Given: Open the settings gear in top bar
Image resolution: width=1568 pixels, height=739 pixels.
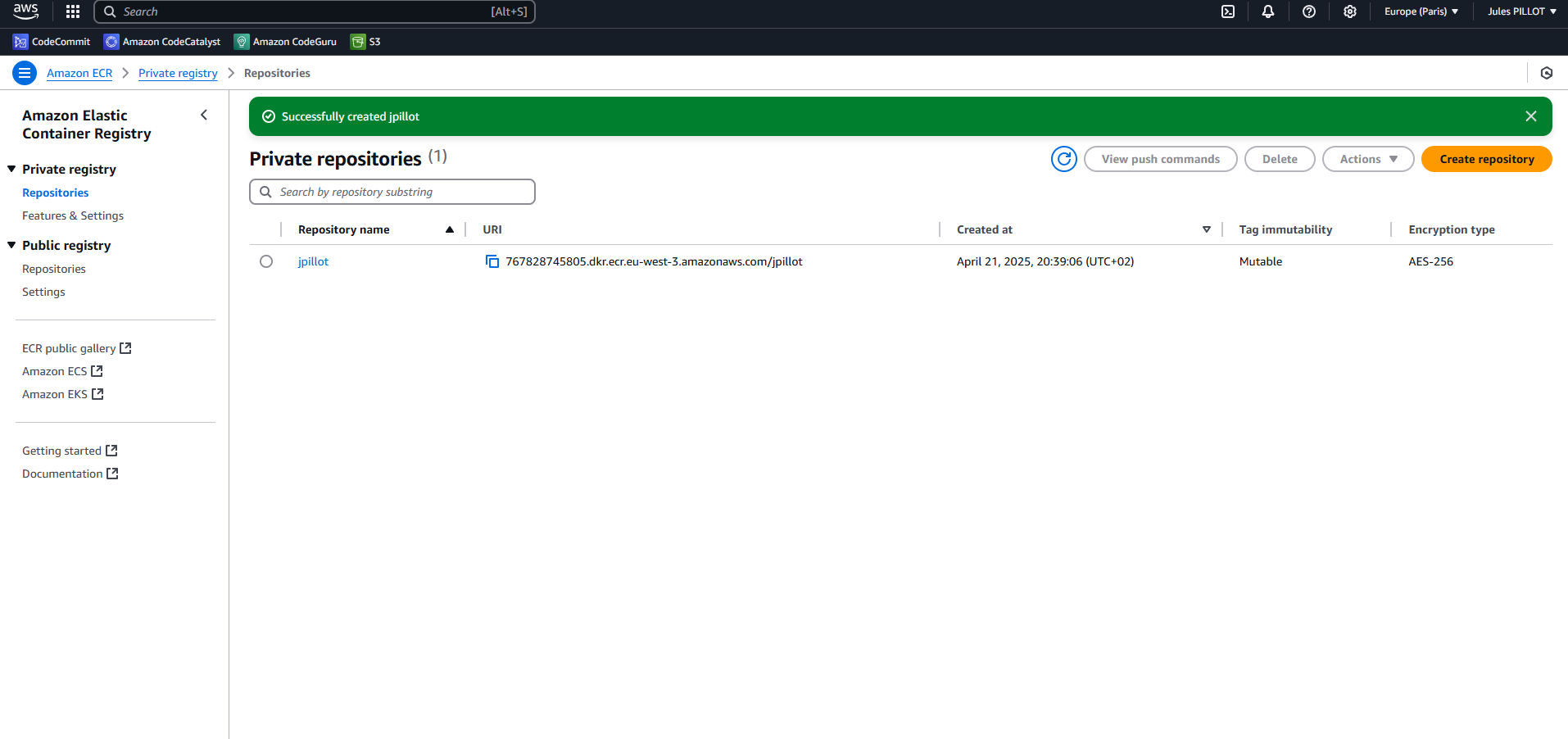Looking at the screenshot, I should pos(1349,11).
